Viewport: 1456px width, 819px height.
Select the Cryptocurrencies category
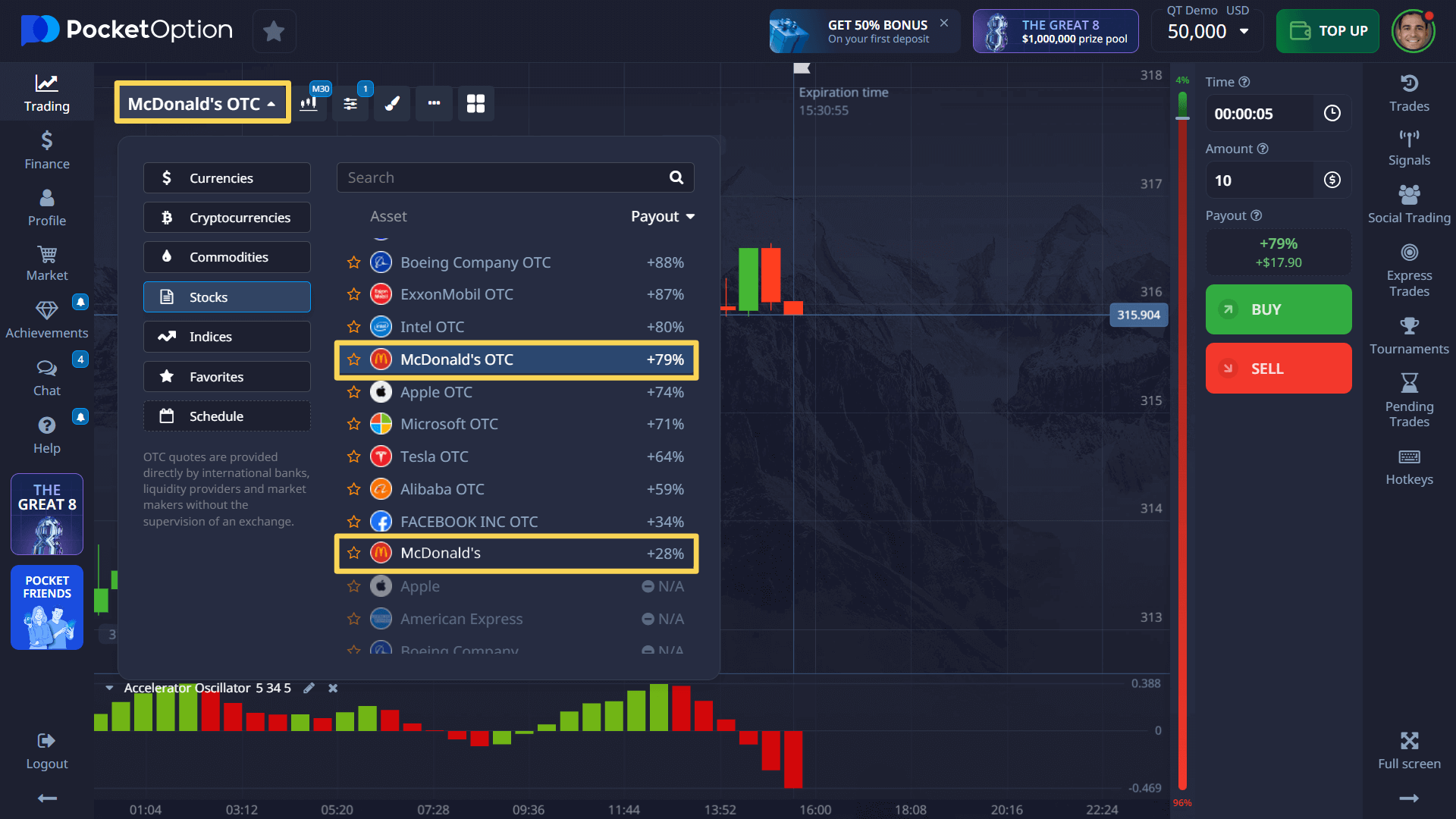click(227, 218)
